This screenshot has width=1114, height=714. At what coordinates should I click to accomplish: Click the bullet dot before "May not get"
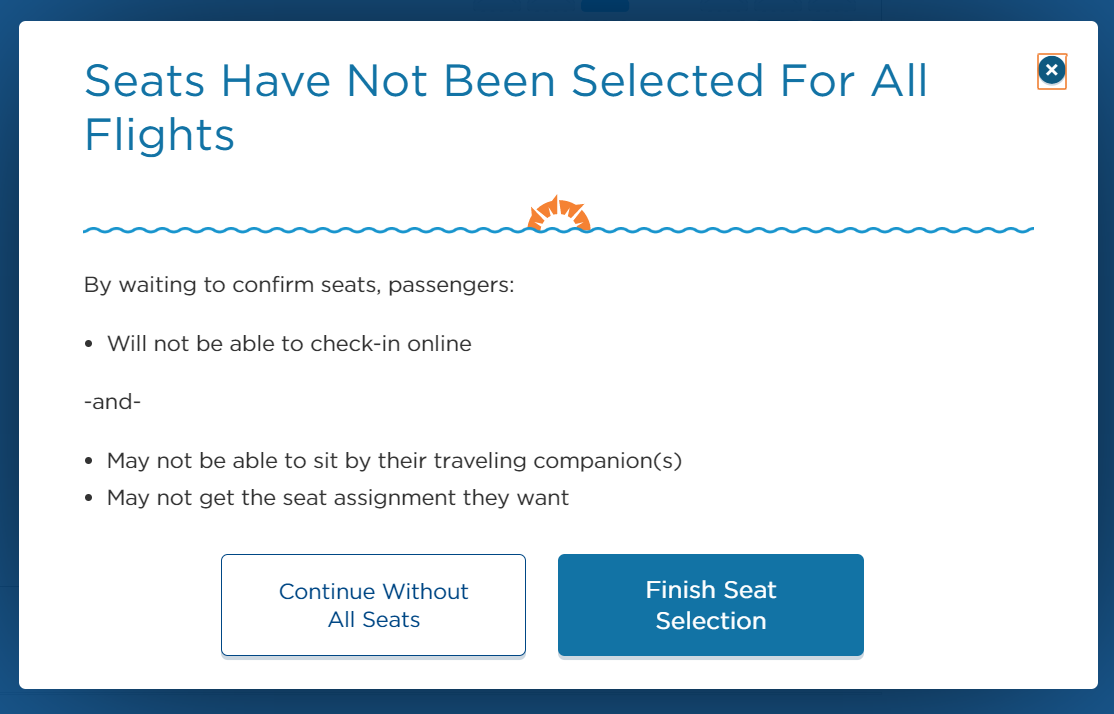tap(90, 498)
